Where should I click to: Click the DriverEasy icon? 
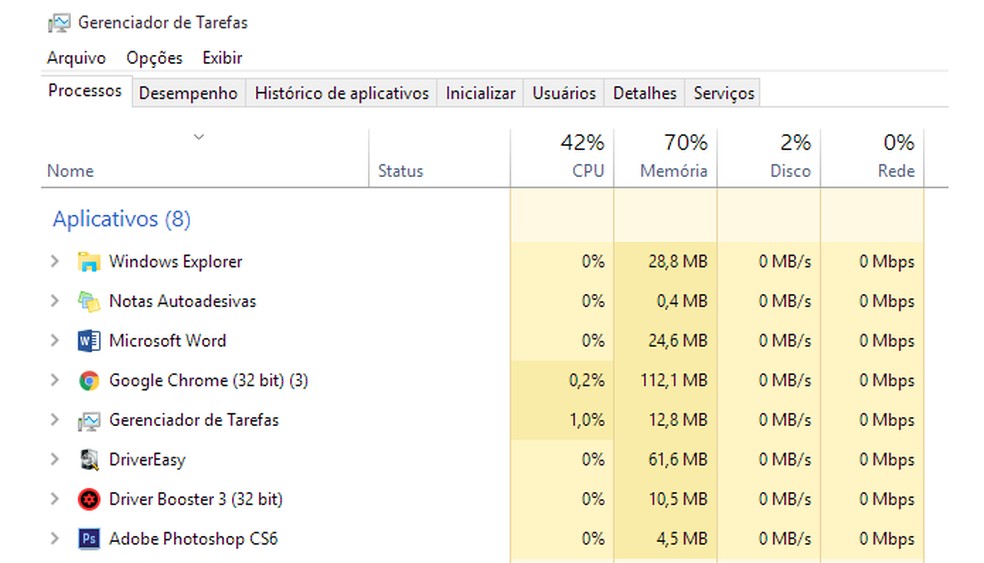point(89,460)
